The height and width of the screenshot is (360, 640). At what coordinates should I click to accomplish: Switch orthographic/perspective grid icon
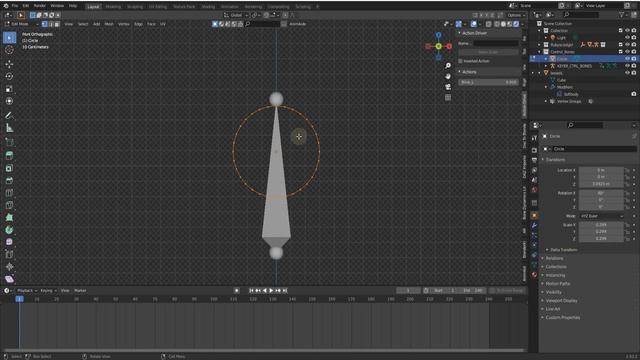[x=448, y=98]
